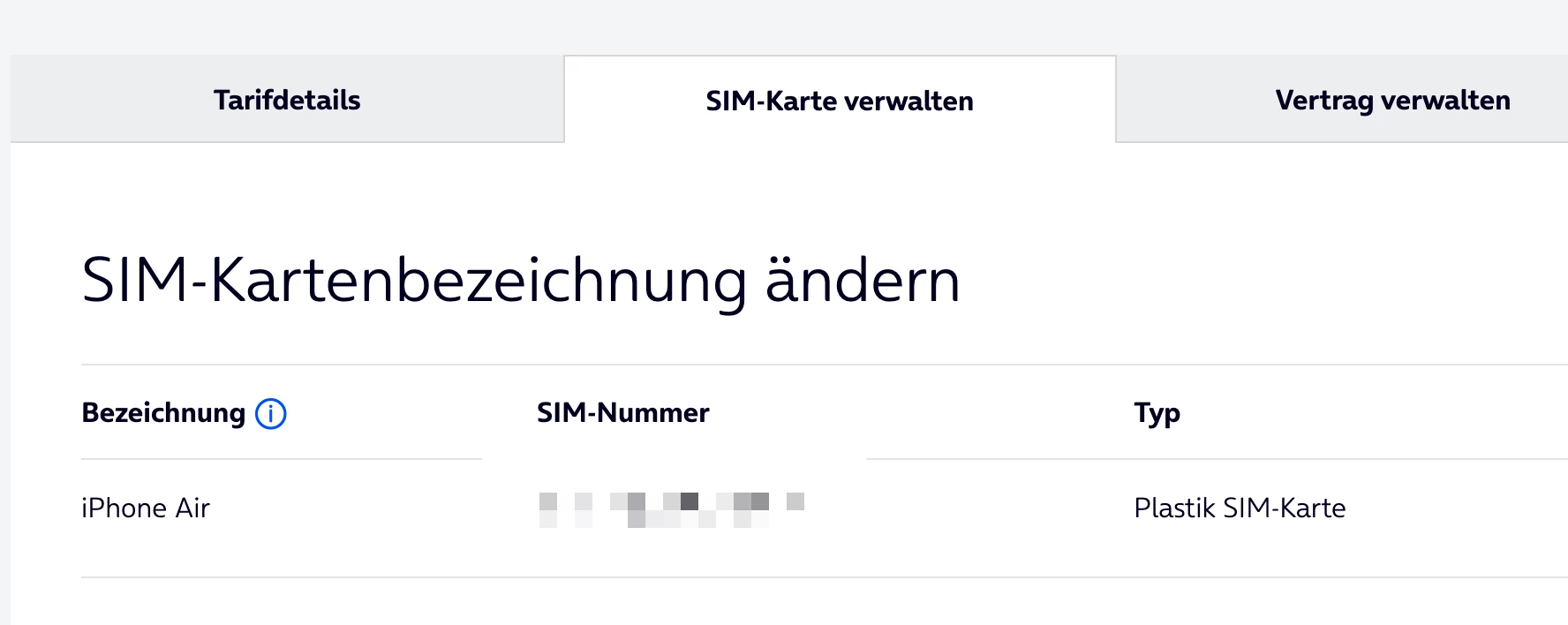The height and width of the screenshot is (625, 1568).
Task: Select the SIM-Karte verwalten tab
Action: 839,101
